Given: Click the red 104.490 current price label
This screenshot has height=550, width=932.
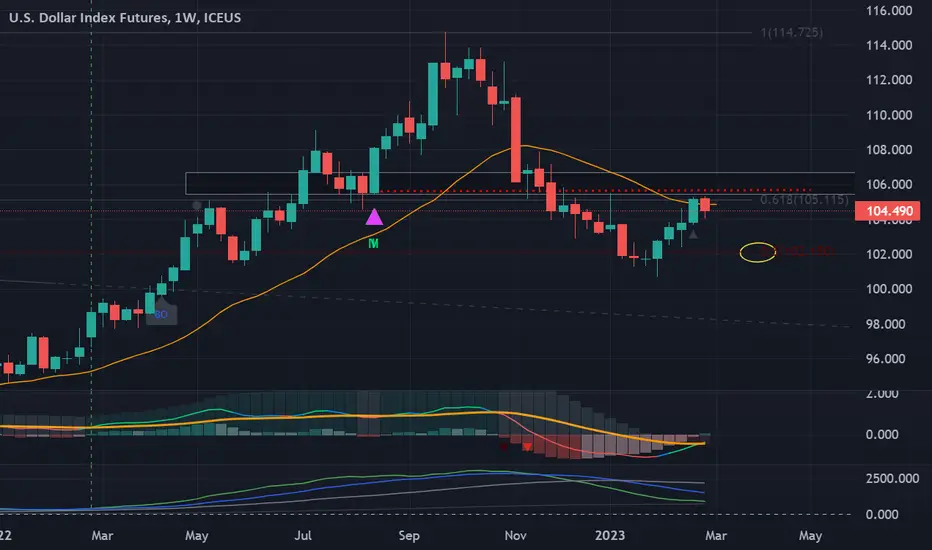Looking at the screenshot, I should coord(887,211).
